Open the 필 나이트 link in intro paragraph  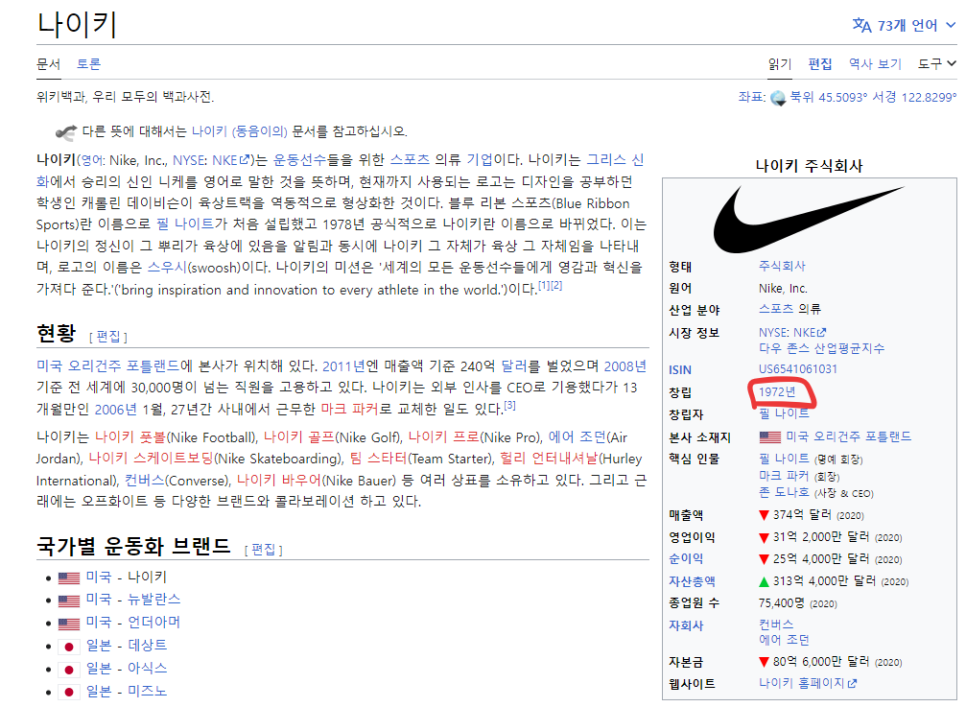coord(184,224)
